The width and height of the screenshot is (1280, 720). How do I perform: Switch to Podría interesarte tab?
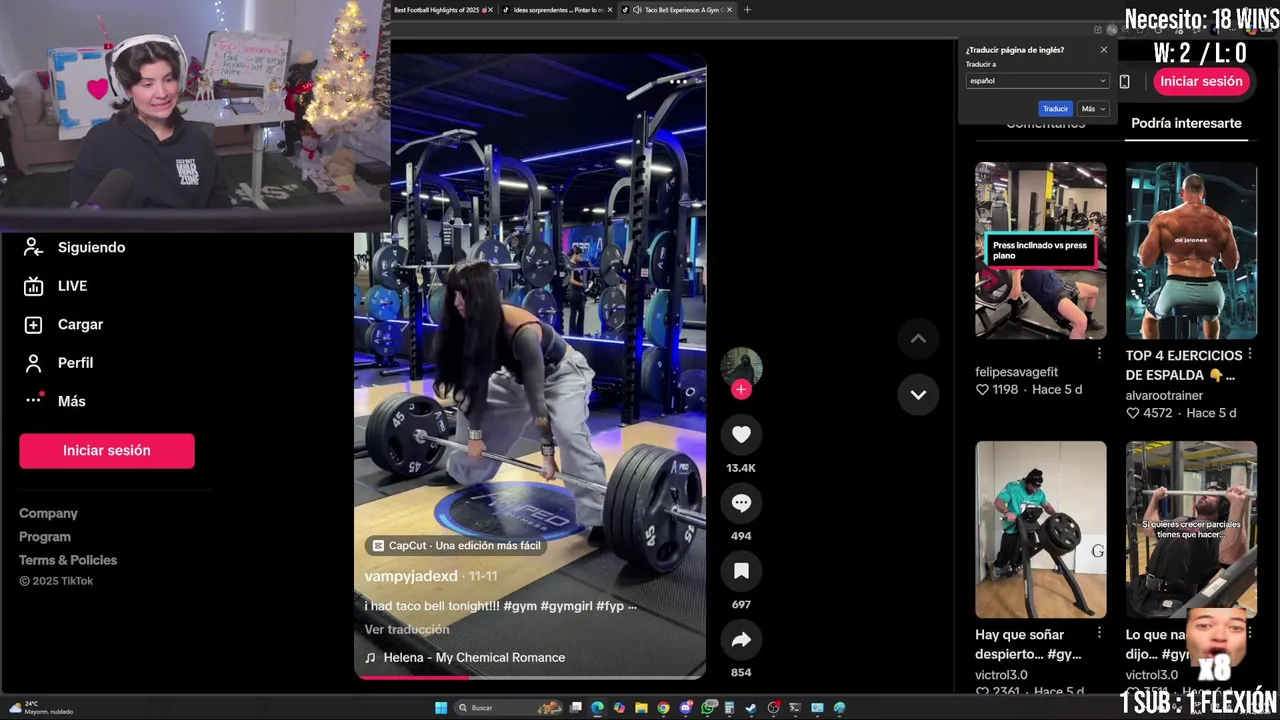[1186, 123]
